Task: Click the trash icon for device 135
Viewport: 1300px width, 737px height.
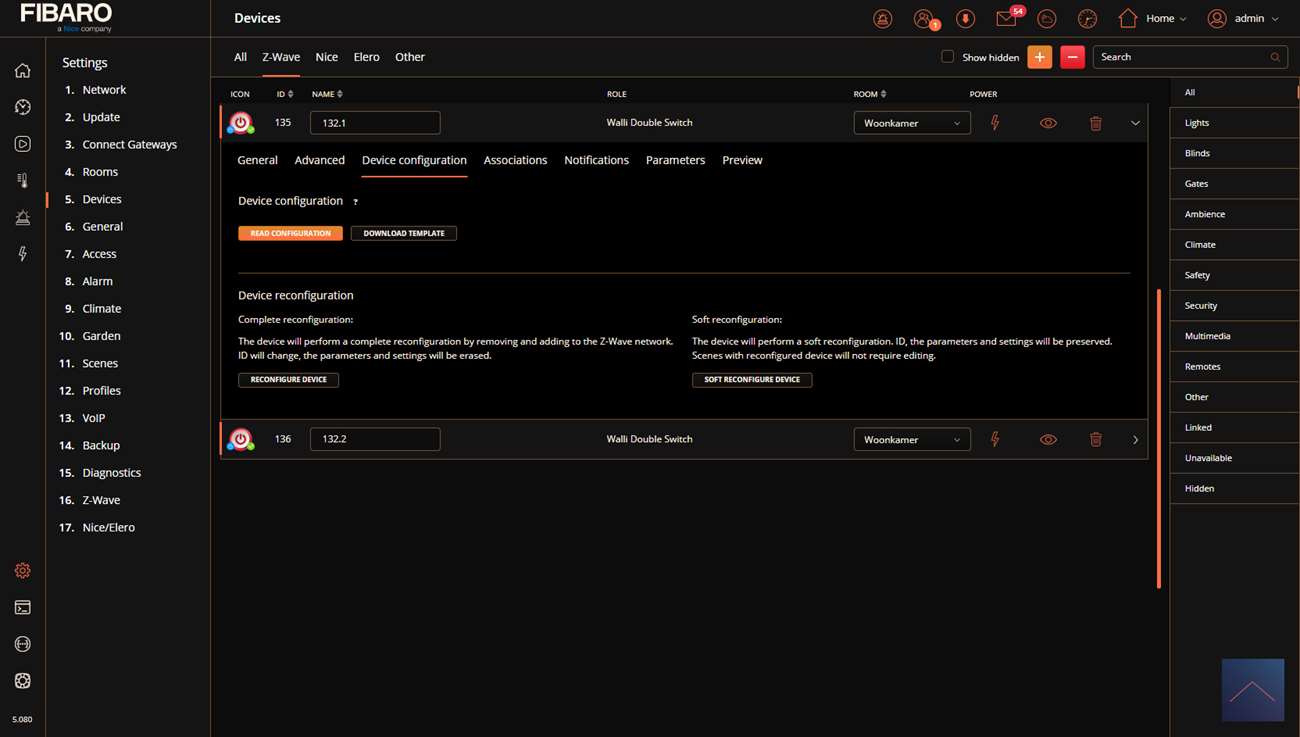Action: pos(1095,123)
